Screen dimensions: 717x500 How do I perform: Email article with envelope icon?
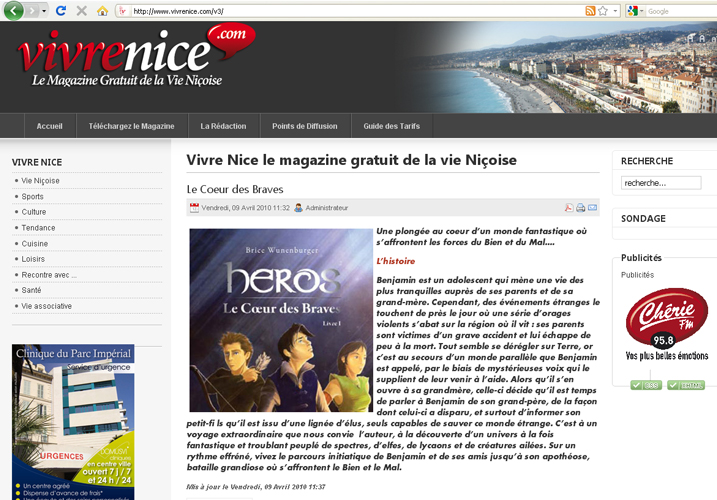pos(592,208)
